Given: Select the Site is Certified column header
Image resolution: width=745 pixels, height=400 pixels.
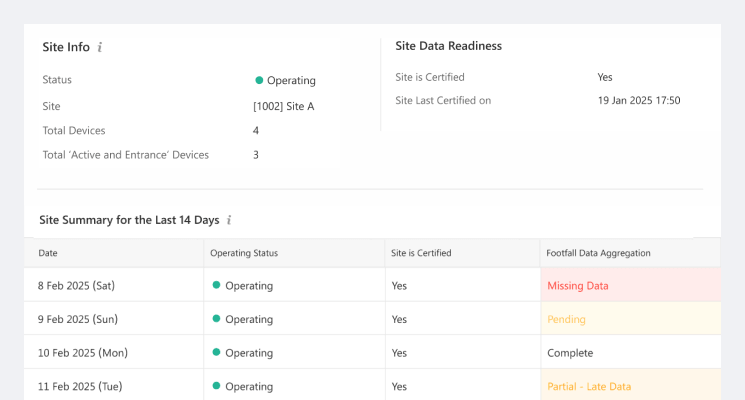Looking at the screenshot, I should pyautogui.click(x=421, y=253).
